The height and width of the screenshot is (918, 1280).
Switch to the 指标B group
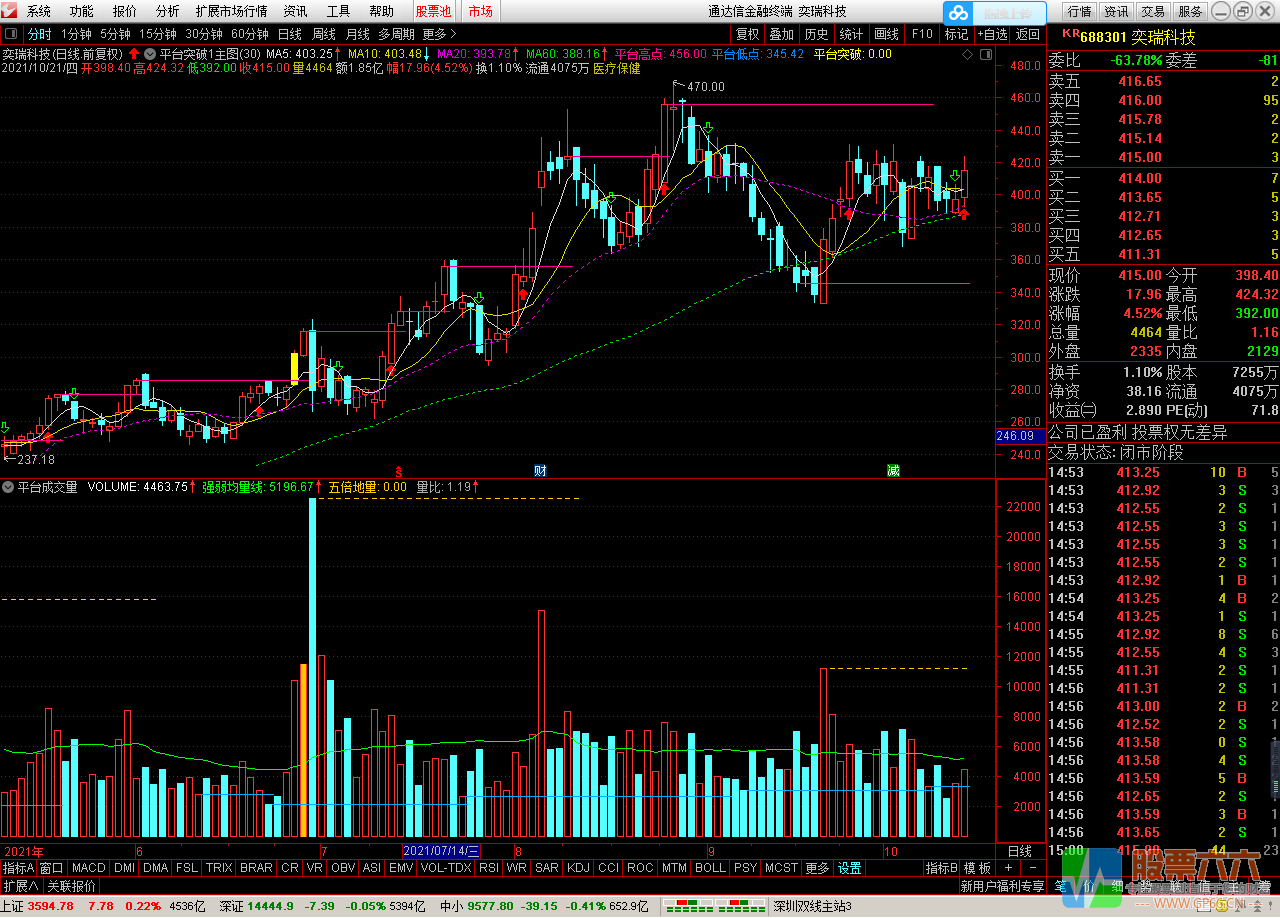(941, 868)
